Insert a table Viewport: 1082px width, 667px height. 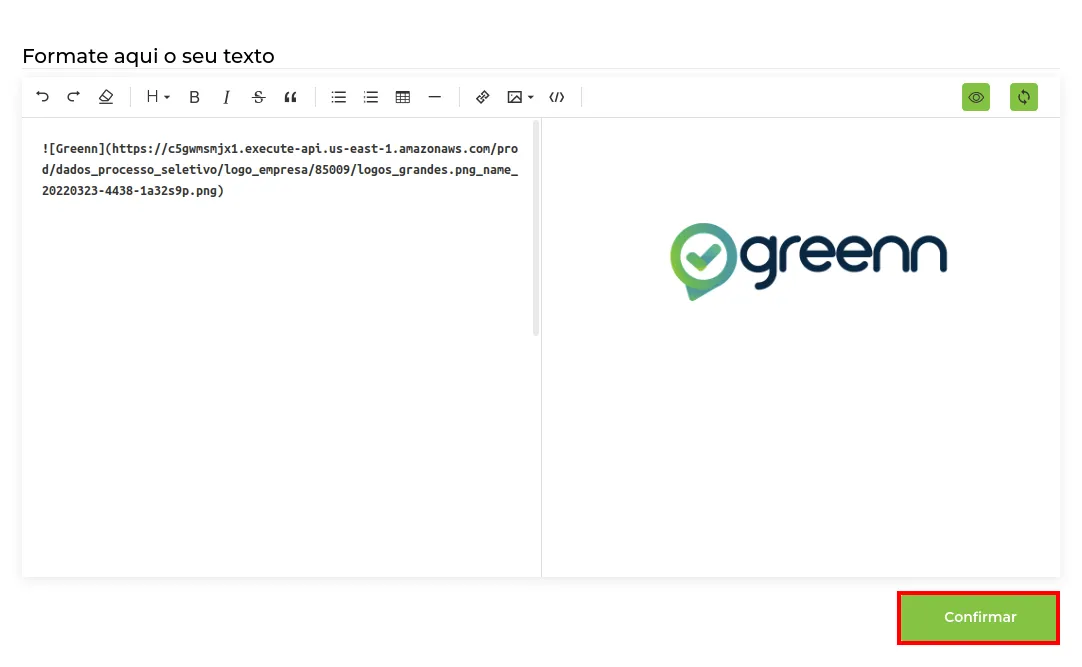tap(403, 97)
